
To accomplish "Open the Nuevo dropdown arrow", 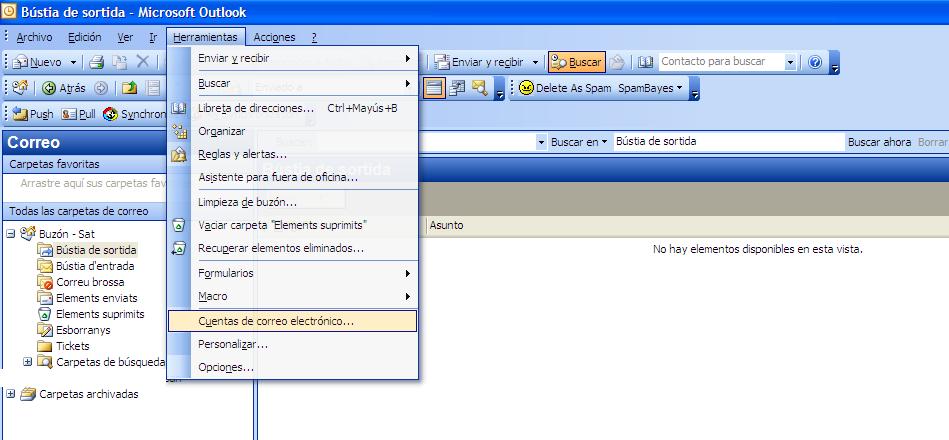I will point(73,62).
